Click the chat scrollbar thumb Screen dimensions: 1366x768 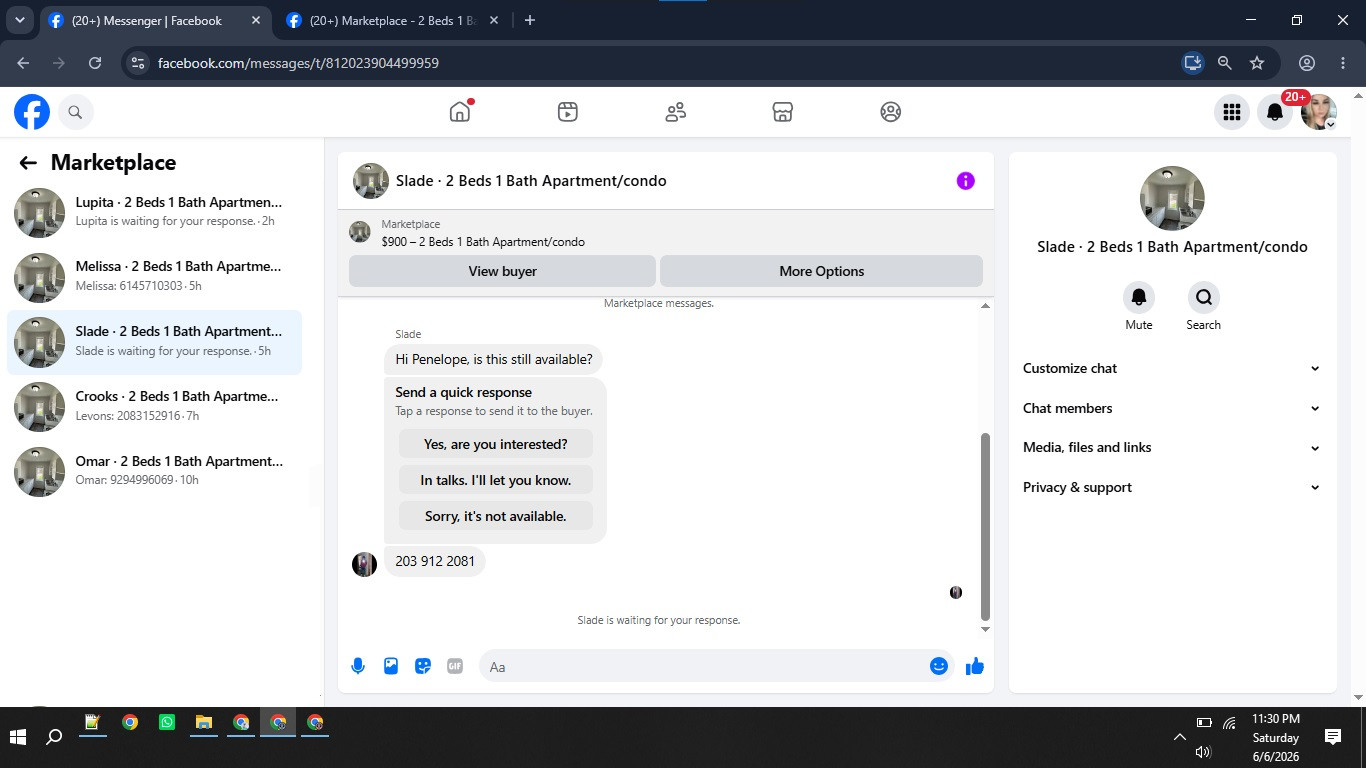click(985, 527)
